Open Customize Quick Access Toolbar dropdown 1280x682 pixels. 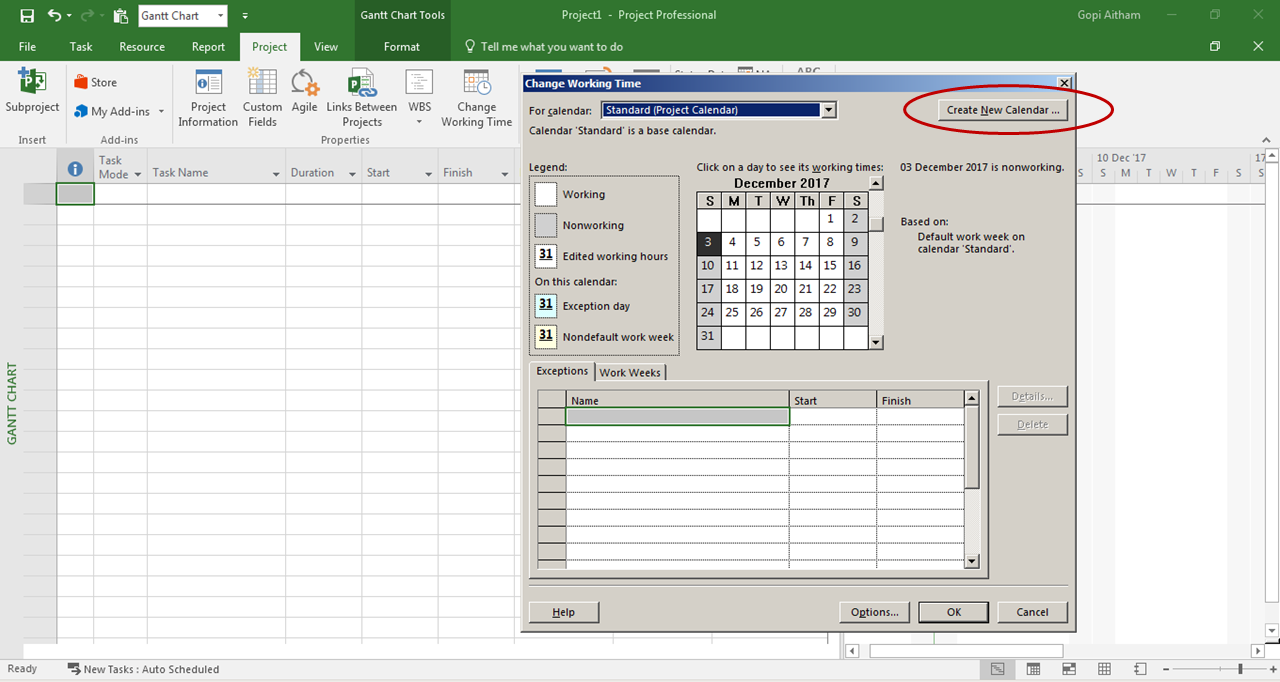[245, 16]
